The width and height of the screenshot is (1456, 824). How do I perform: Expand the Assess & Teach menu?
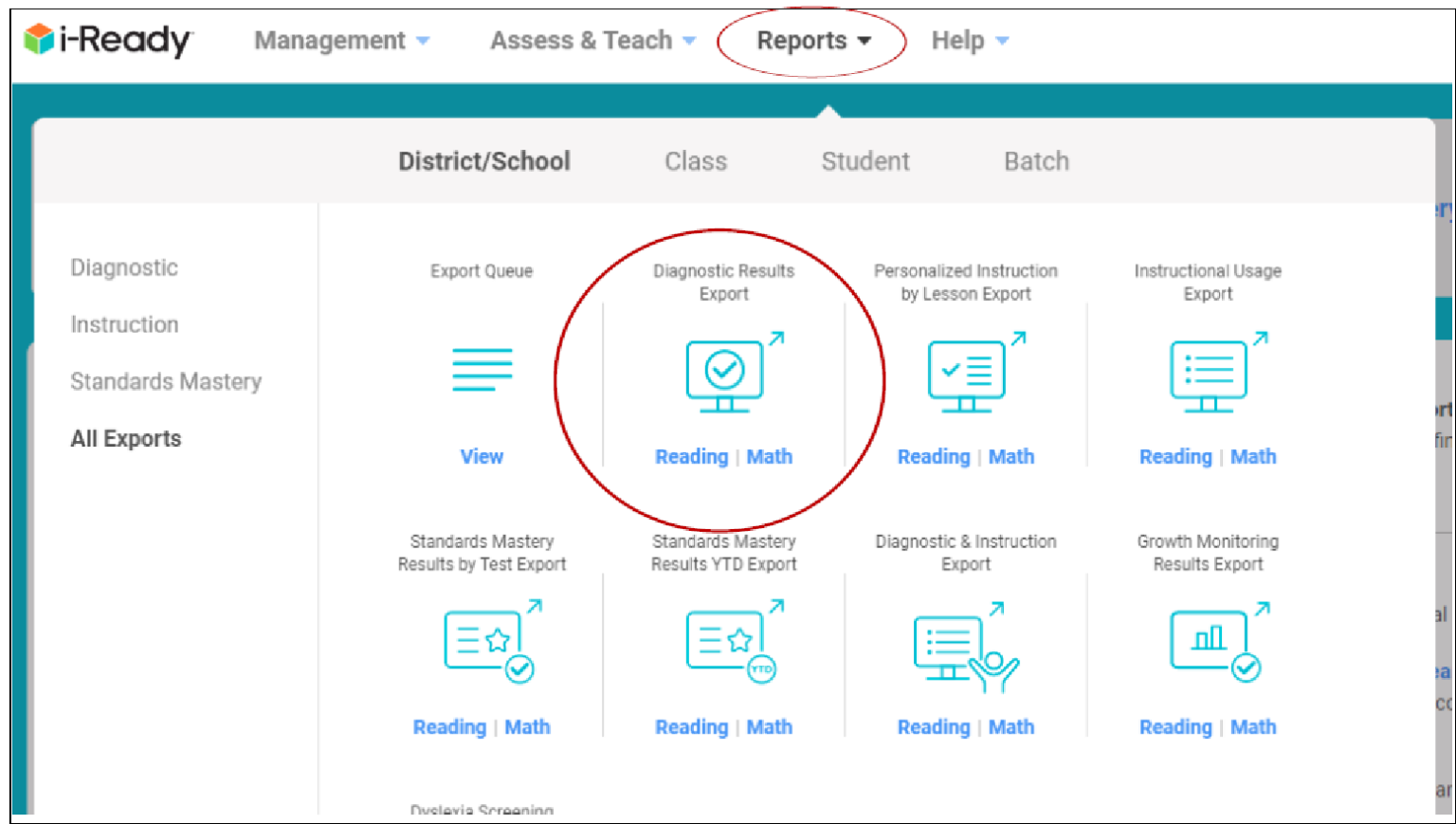click(592, 41)
